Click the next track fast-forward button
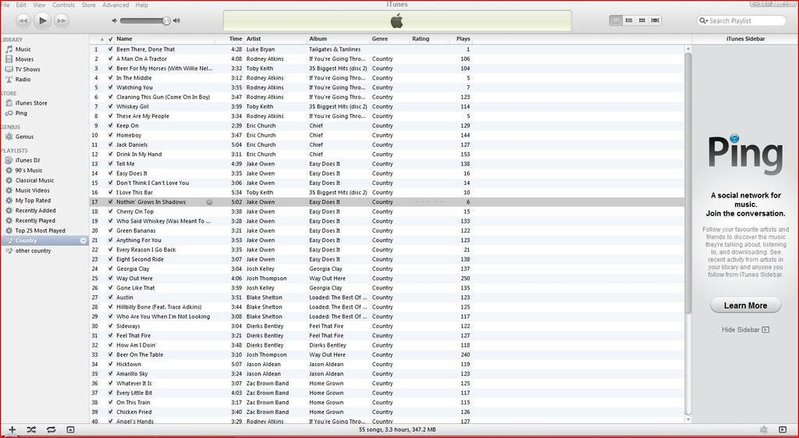The image size is (799, 438). (61, 20)
